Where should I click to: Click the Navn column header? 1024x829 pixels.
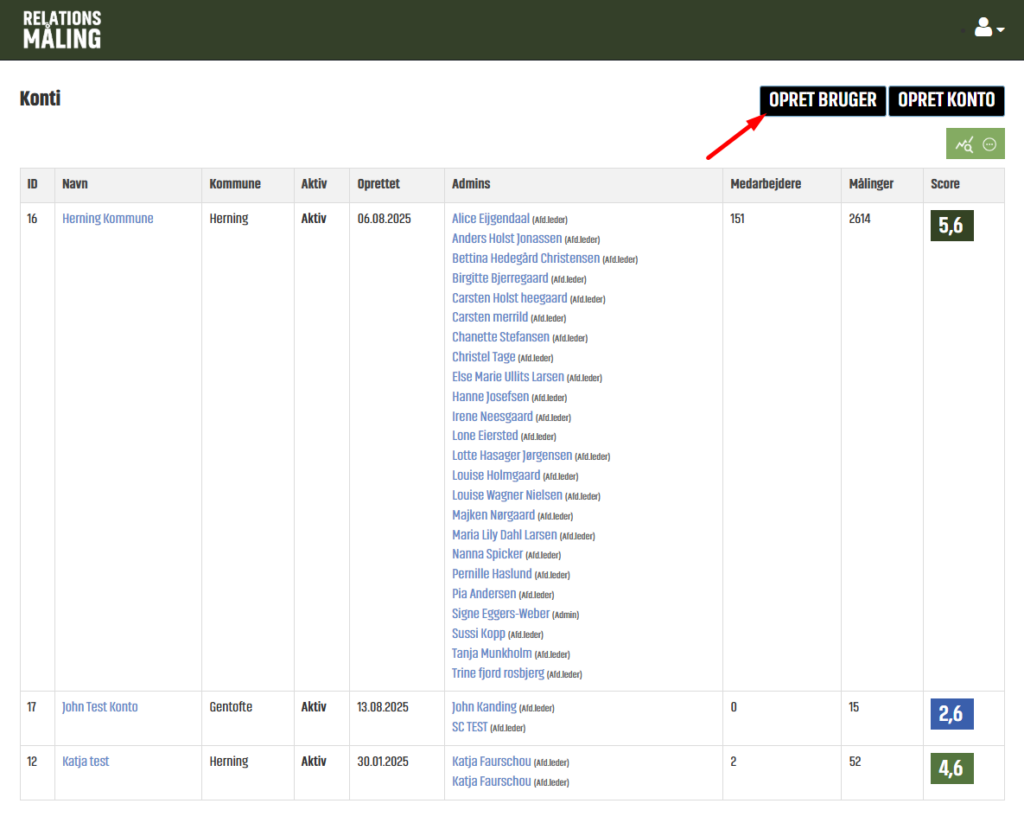coord(75,184)
